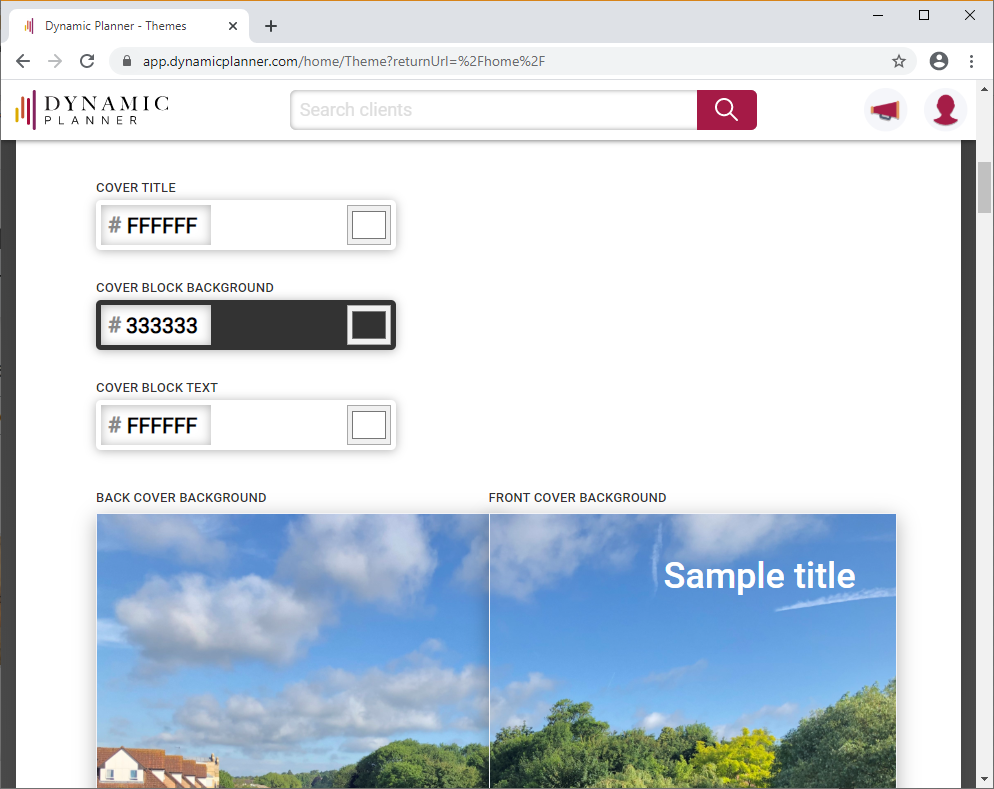Click the Dynamic Planner logo
This screenshot has height=789, width=994.
pos(93,110)
